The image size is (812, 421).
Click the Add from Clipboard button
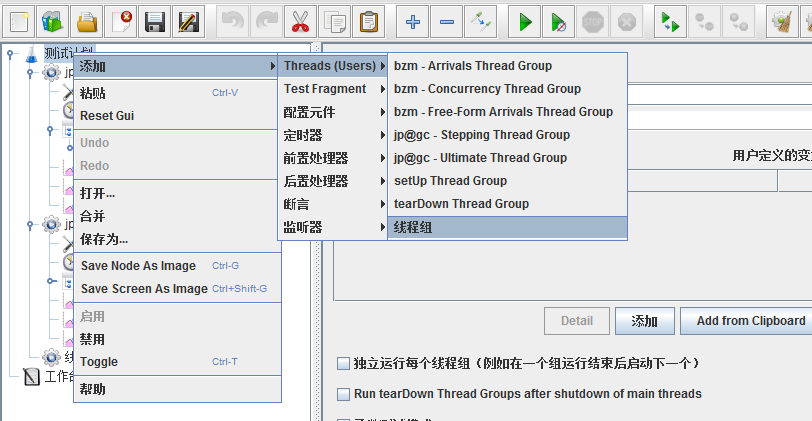(x=750, y=321)
